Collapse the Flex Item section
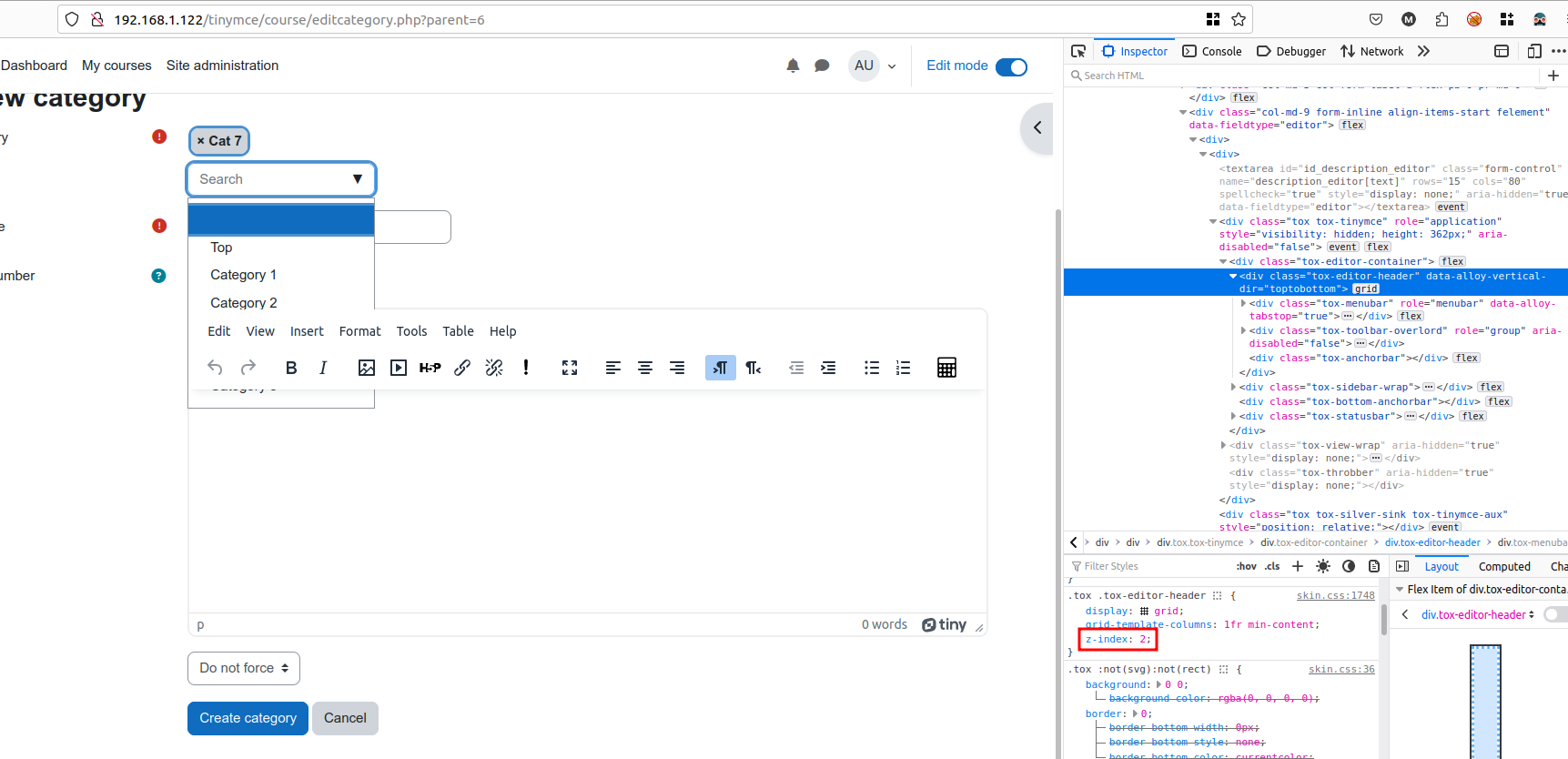 coord(1400,590)
